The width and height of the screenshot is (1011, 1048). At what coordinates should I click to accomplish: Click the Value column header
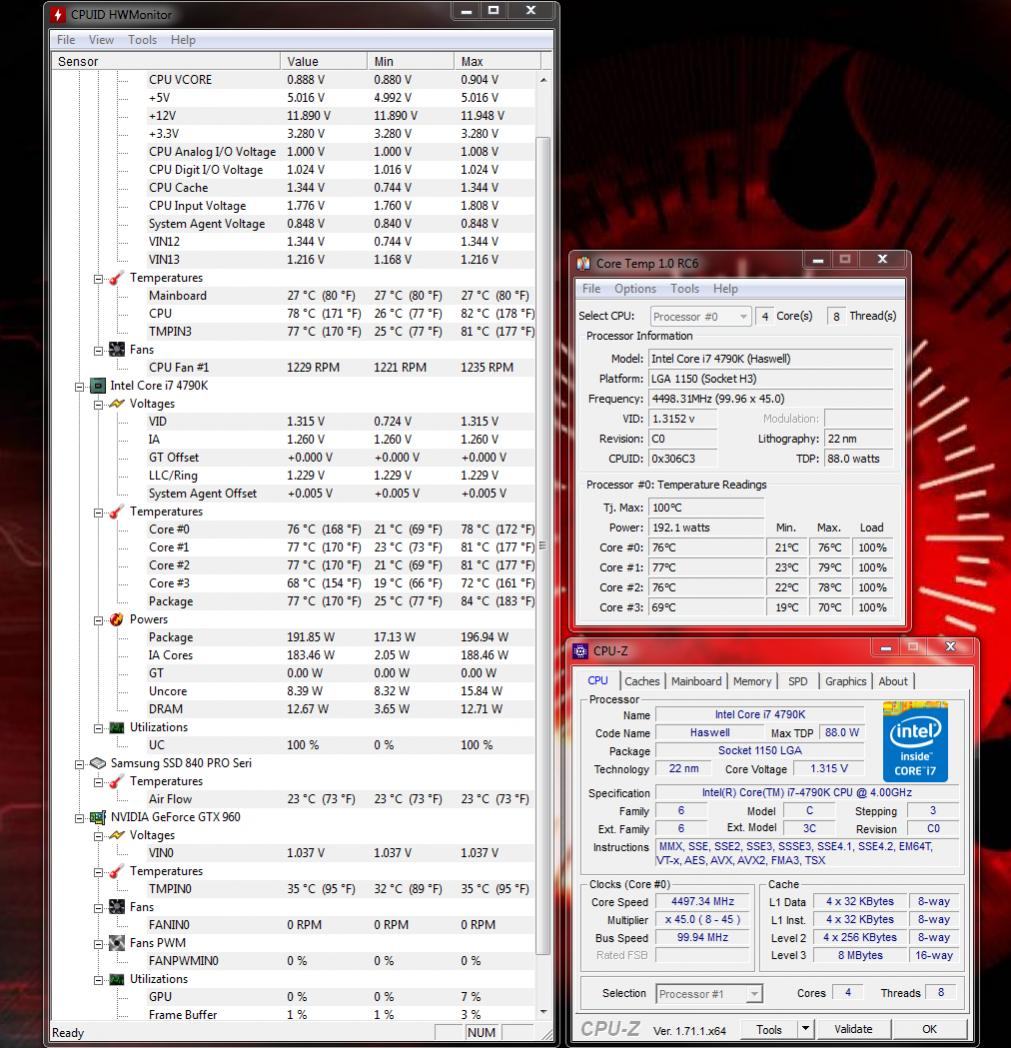pos(323,61)
